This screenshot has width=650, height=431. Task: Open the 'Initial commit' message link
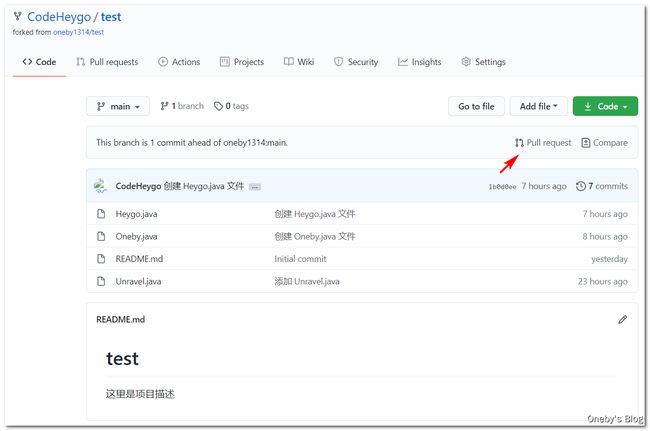(300, 259)
